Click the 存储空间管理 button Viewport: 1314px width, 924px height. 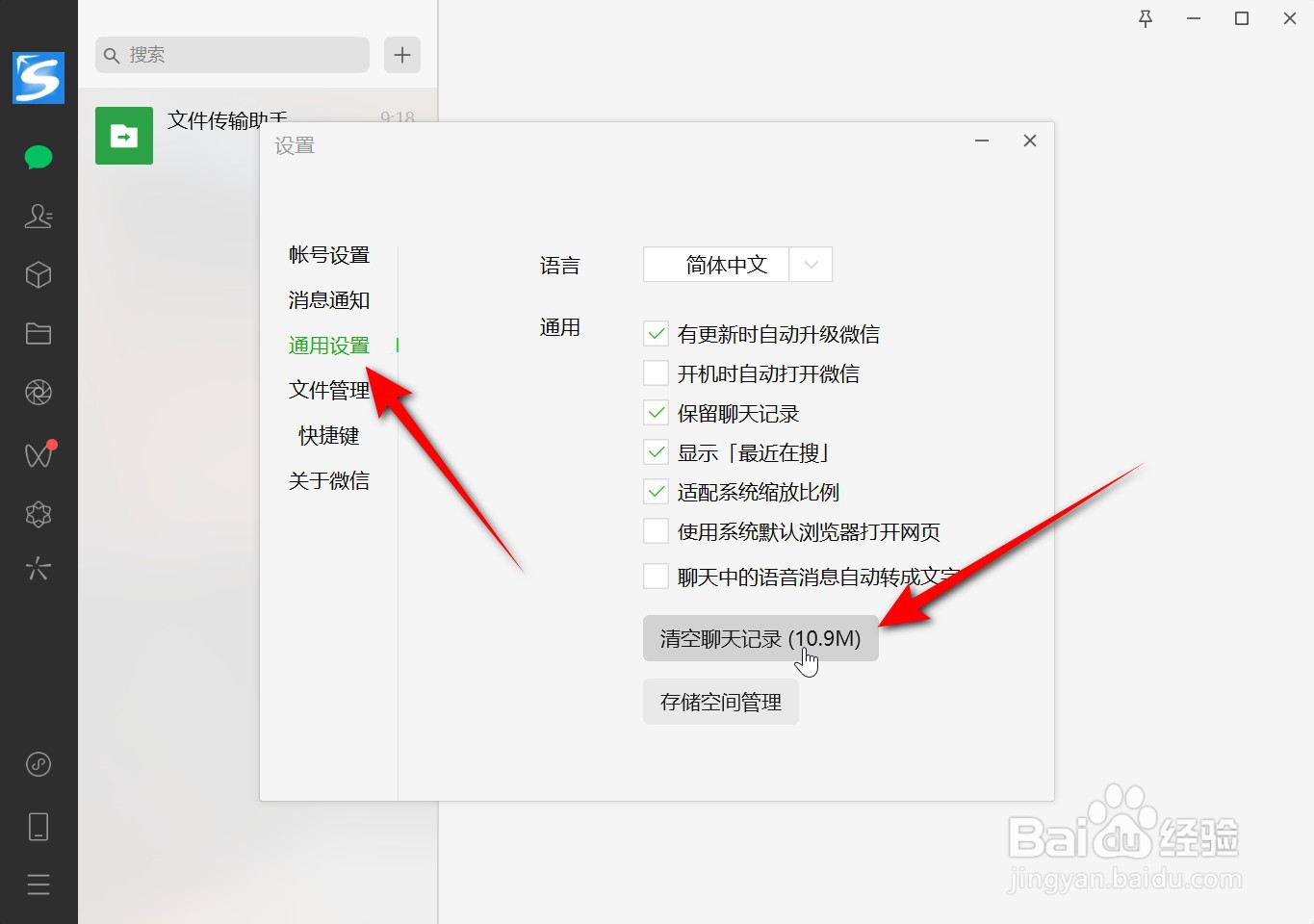721,702
